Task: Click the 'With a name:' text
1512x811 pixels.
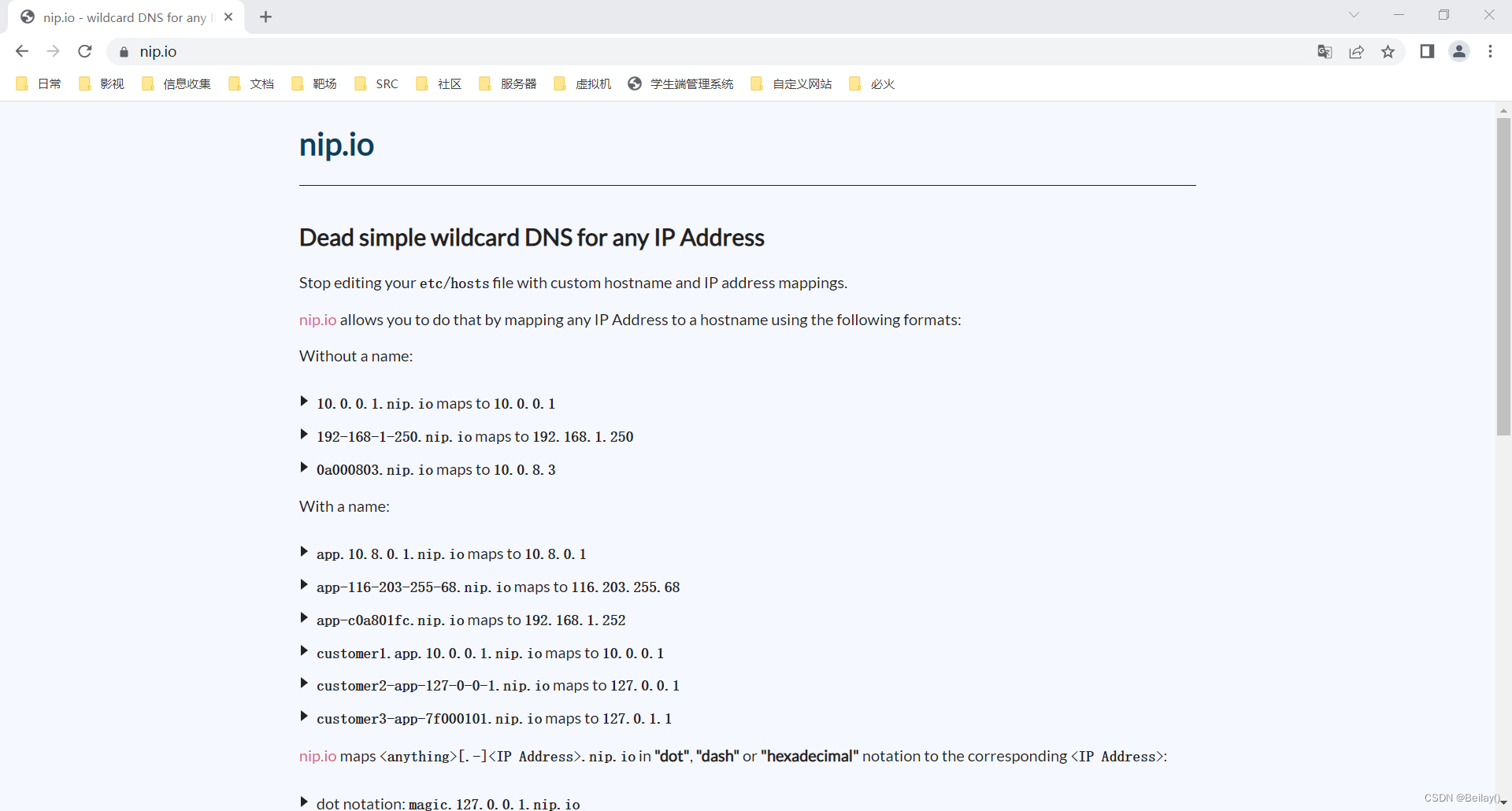Action: click(x=344, y=506)
